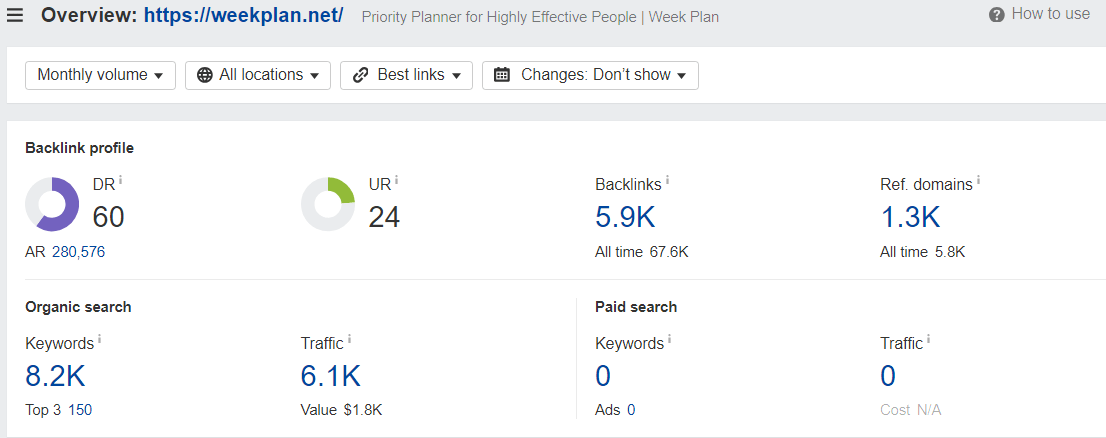
Task: Open the 1.3K referring domains report
Action: coord(910,217)
